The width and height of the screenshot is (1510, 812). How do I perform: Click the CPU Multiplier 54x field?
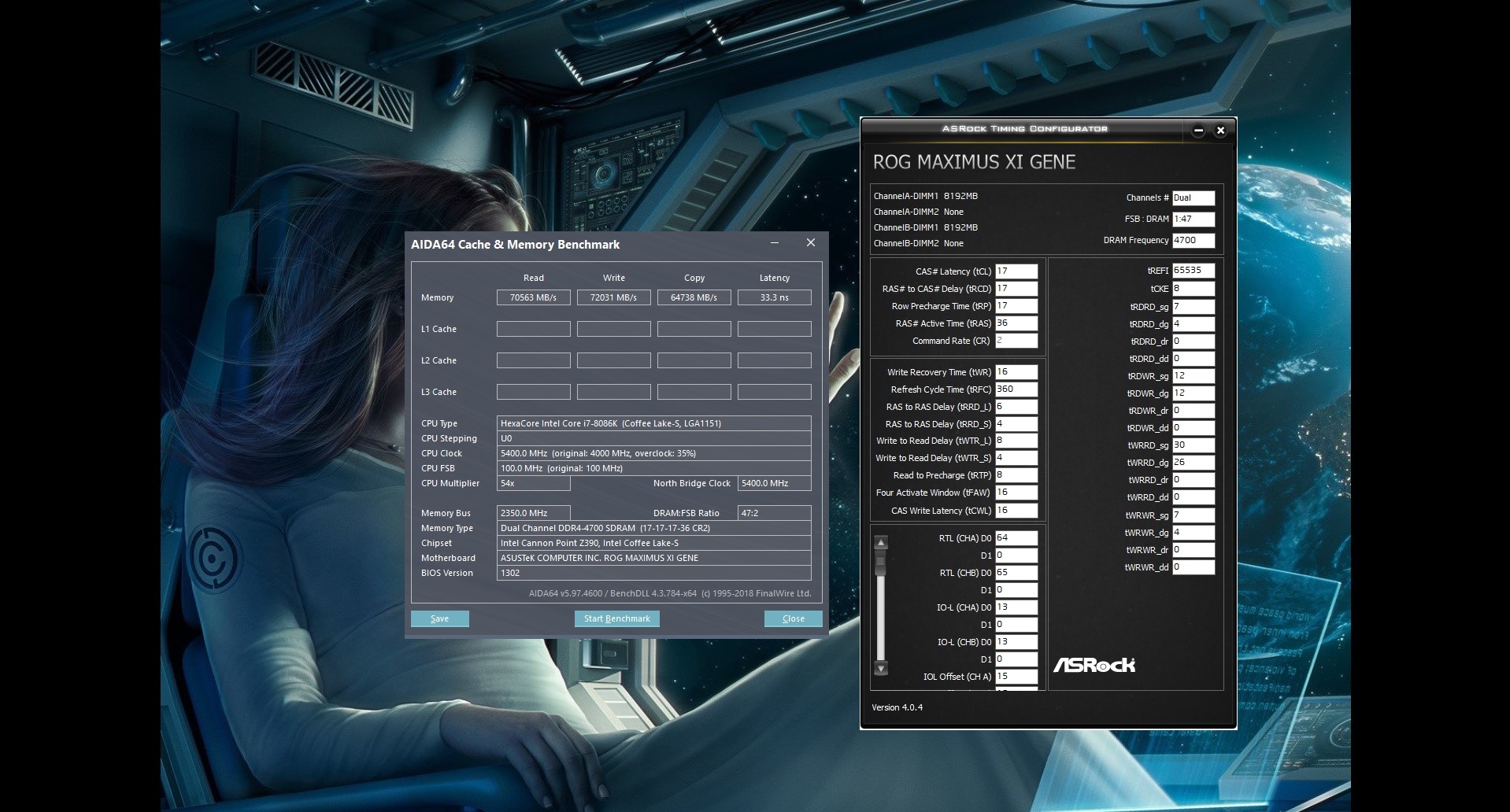[533, 483]
